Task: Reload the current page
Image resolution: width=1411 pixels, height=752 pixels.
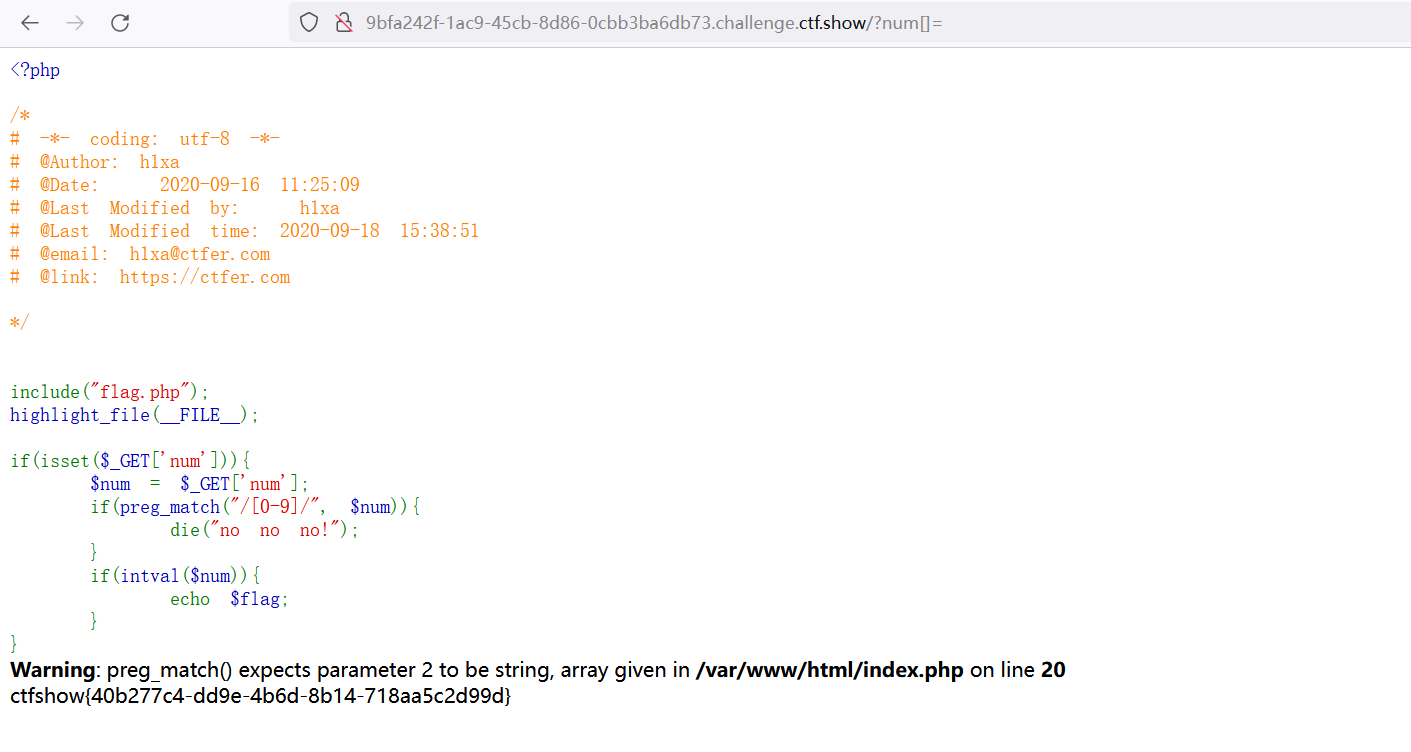Action: (120, 23)
